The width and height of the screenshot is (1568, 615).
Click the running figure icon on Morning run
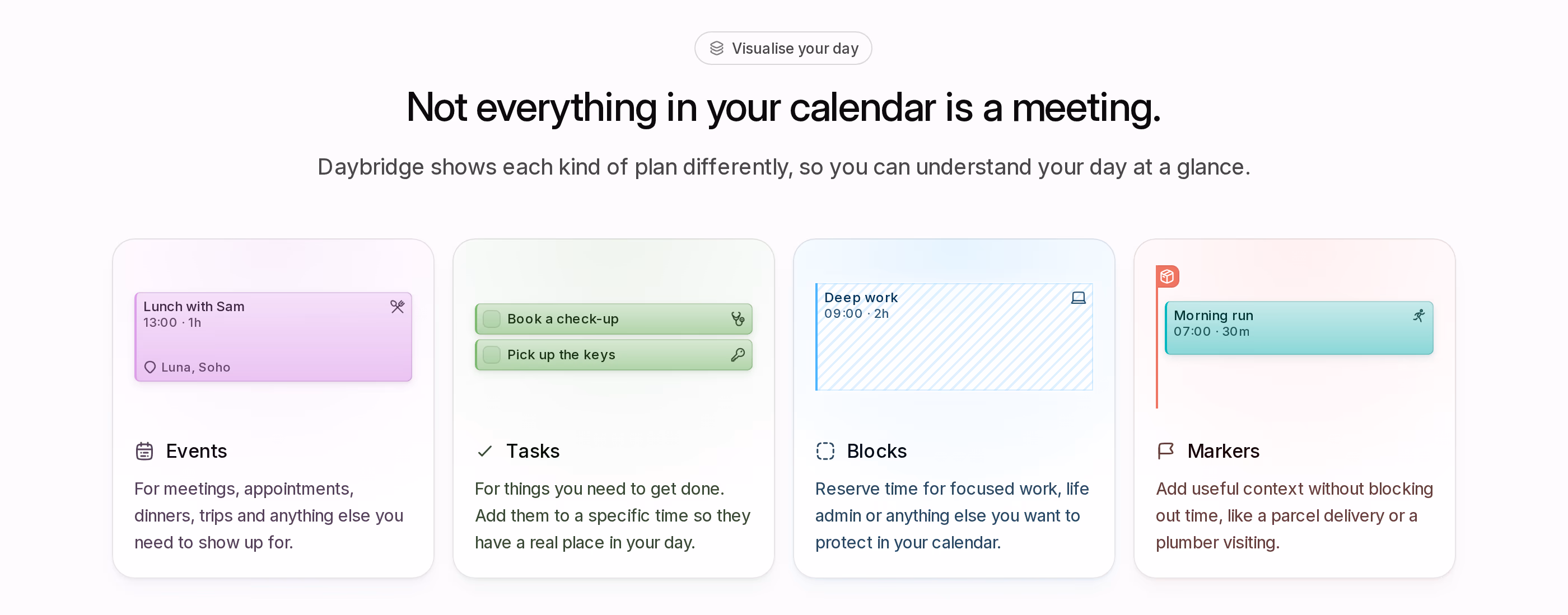coord(1419,315)
